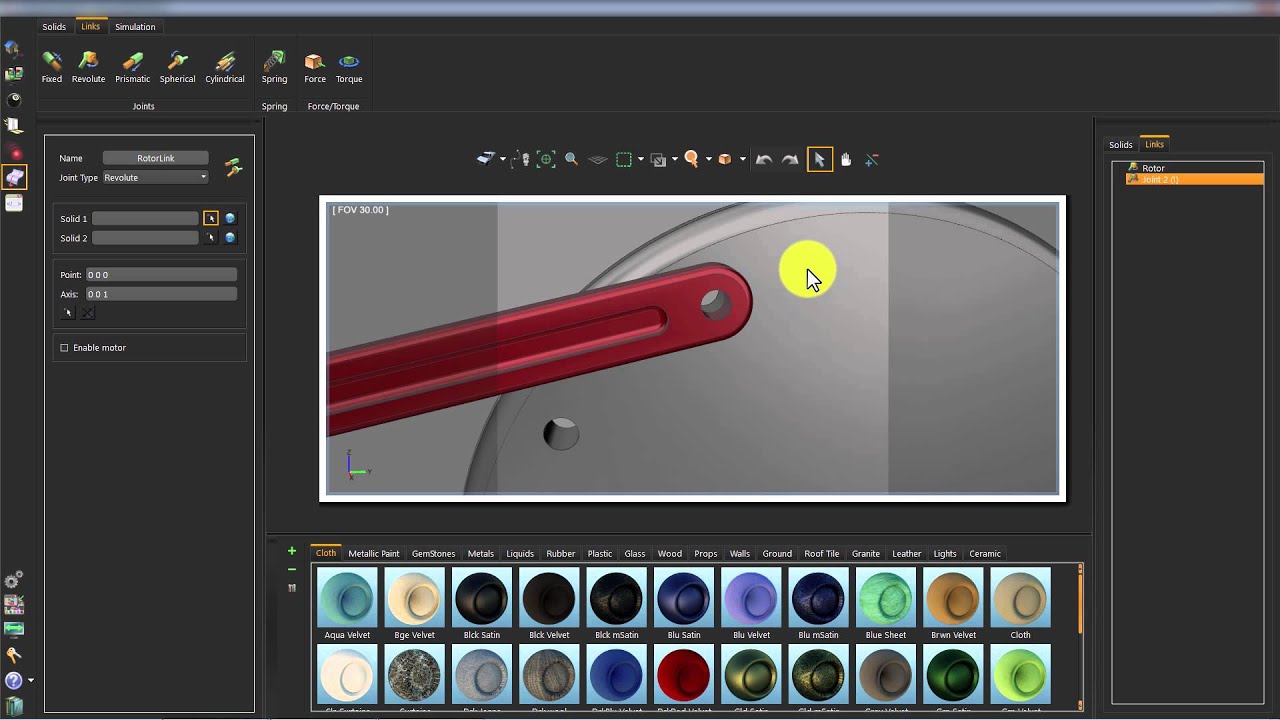
Task: Click the Axis field with 0 0 1
Action: [x=161, y=295]
